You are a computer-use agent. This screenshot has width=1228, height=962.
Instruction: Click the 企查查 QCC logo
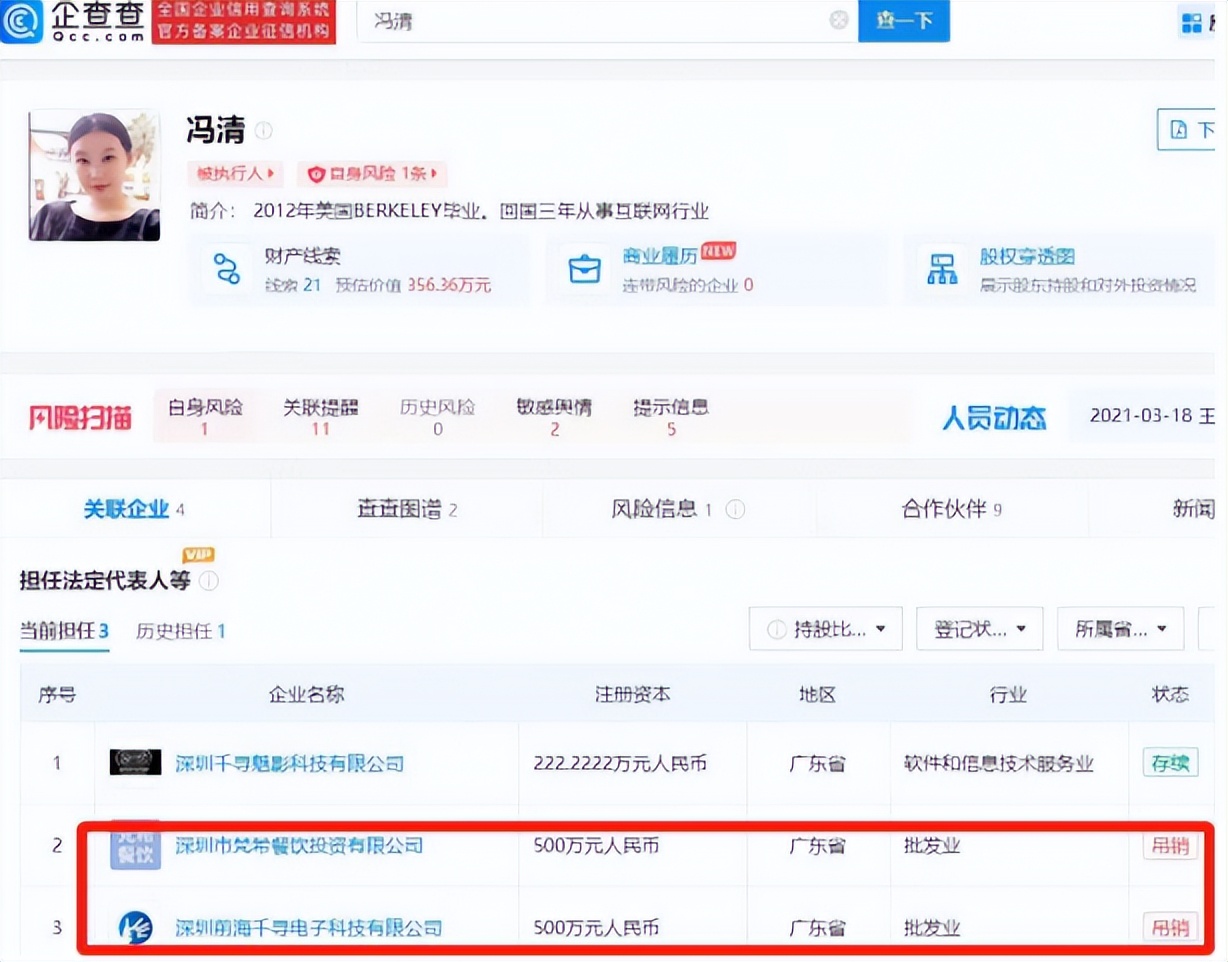click(70, 21)
